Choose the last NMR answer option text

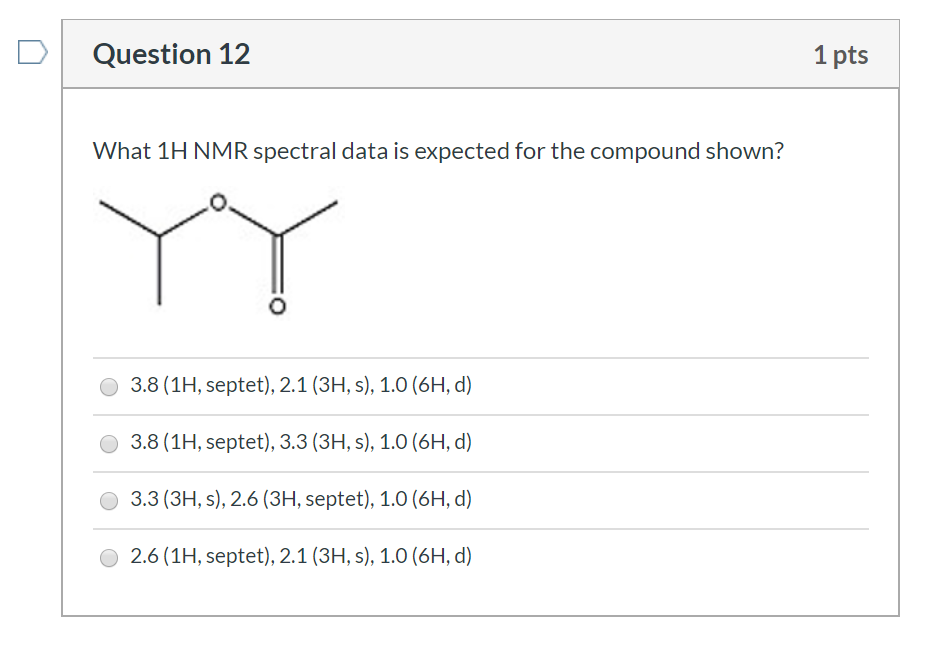click(x=300, y=556)
